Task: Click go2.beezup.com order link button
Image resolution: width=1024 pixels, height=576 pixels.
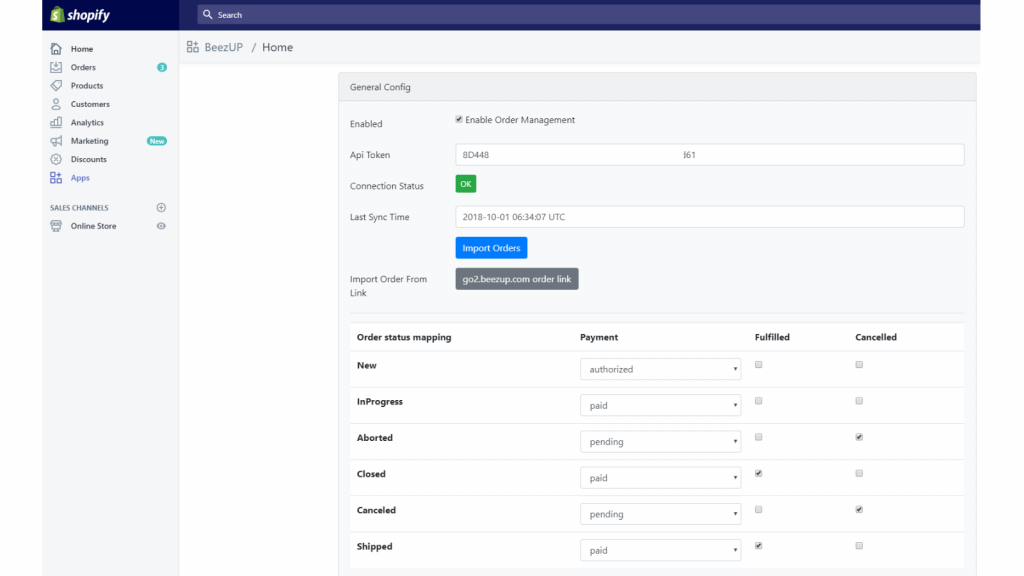Action: point(517,279)
